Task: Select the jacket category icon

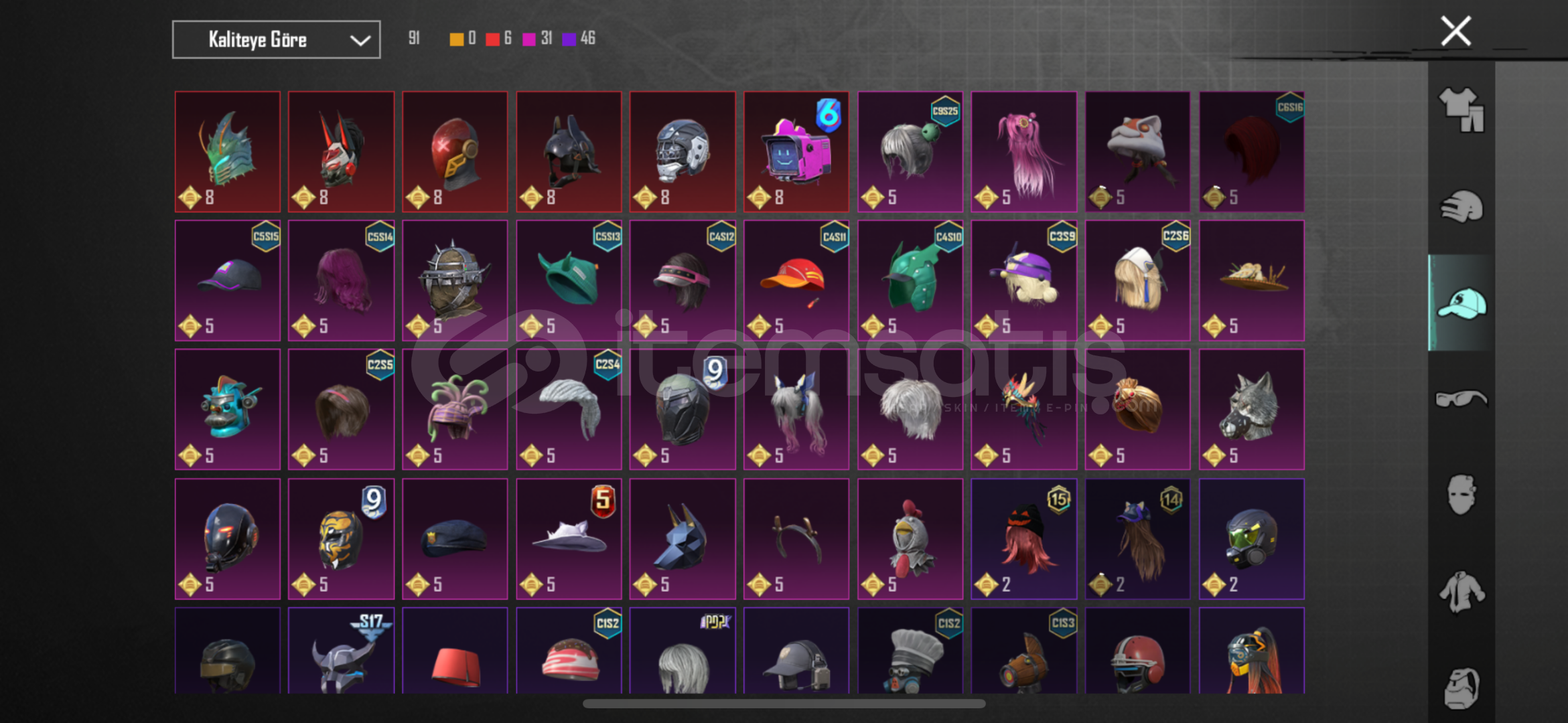Action: point(1462,591)
